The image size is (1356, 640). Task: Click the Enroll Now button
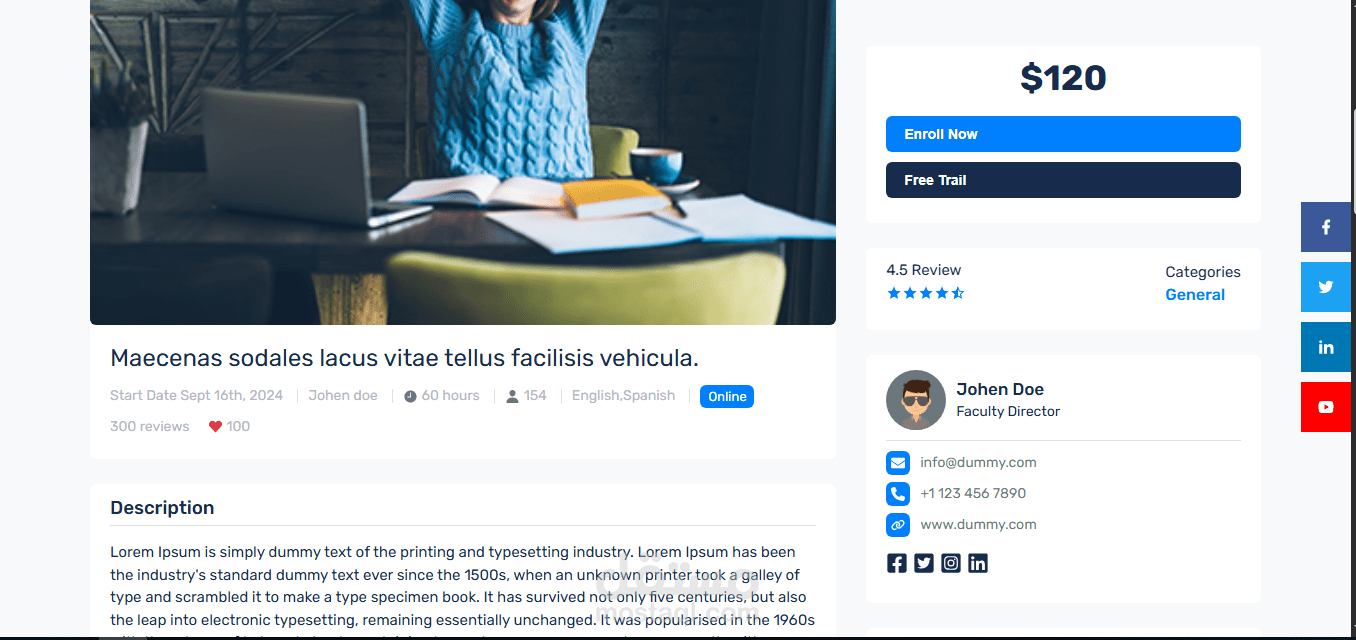tap(1063, 134)
